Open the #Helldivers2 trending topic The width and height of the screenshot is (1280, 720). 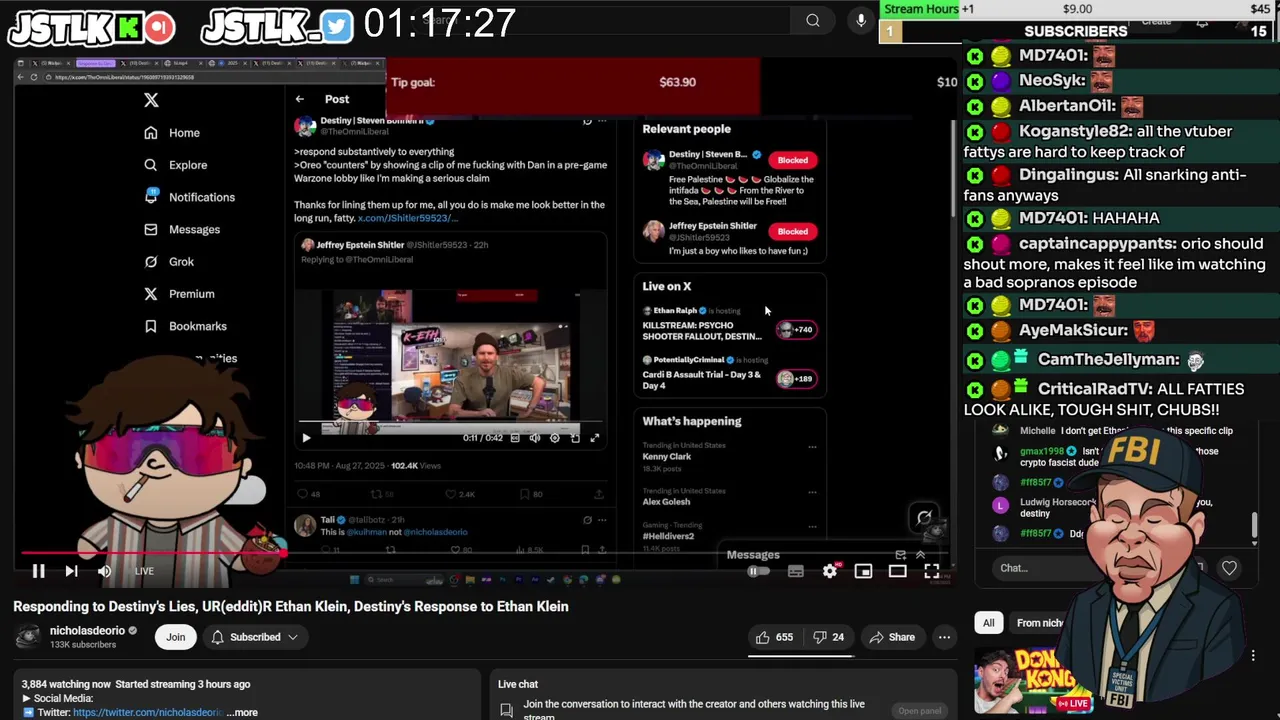coord(668,536)
